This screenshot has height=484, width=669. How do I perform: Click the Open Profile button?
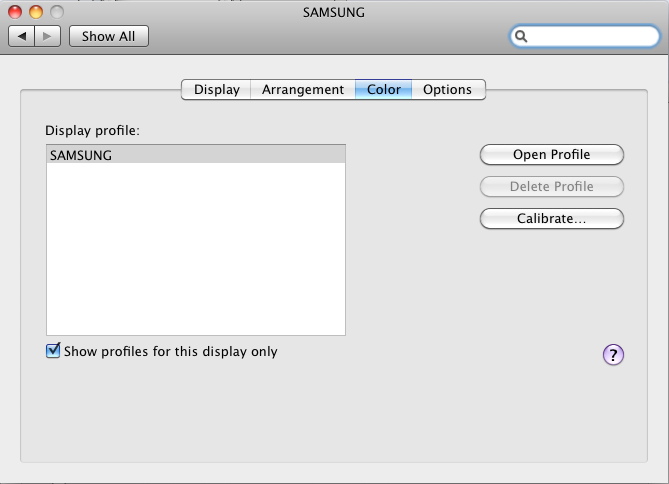(551, 154)
